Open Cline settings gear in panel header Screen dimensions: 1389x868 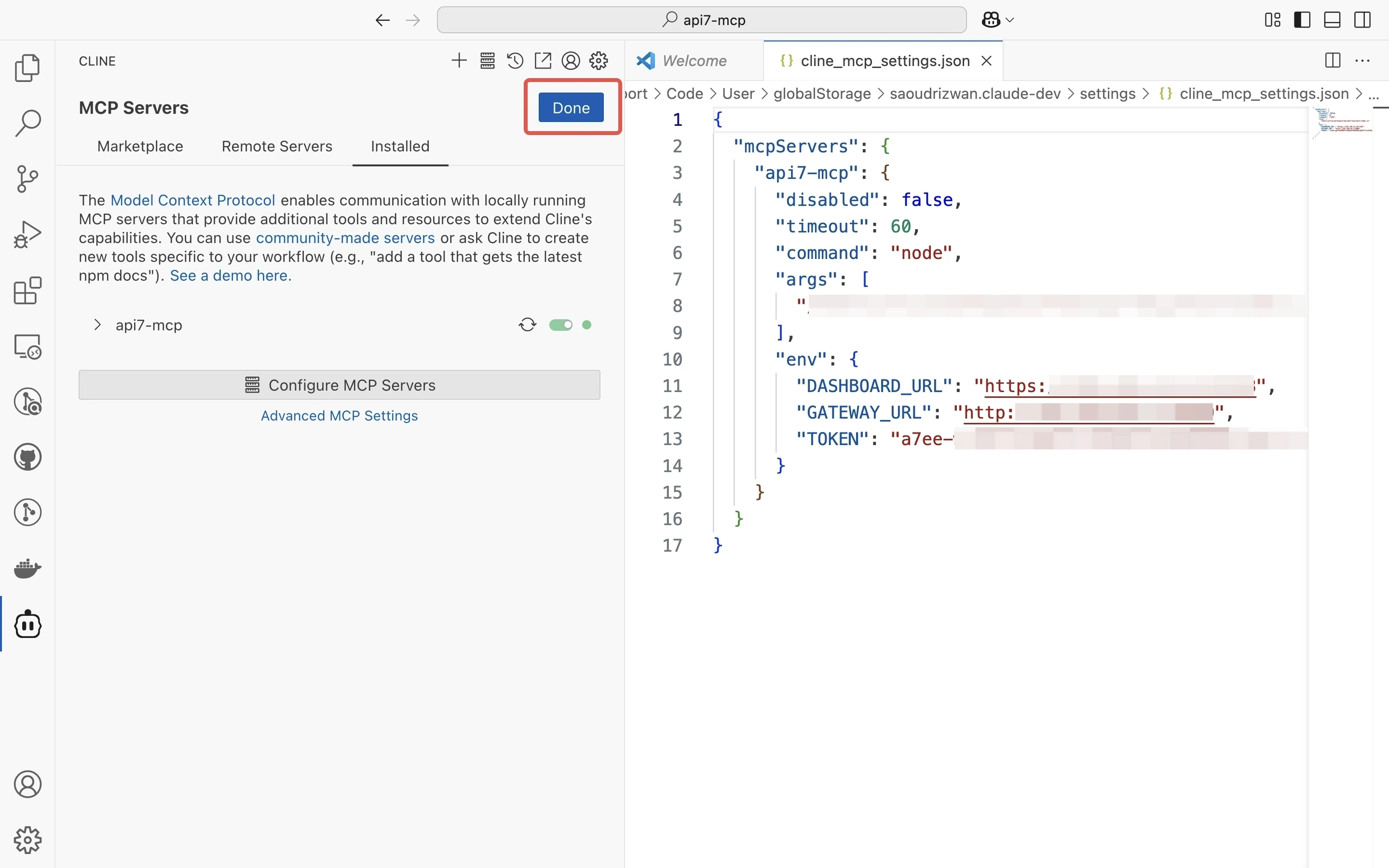point(599,60)
